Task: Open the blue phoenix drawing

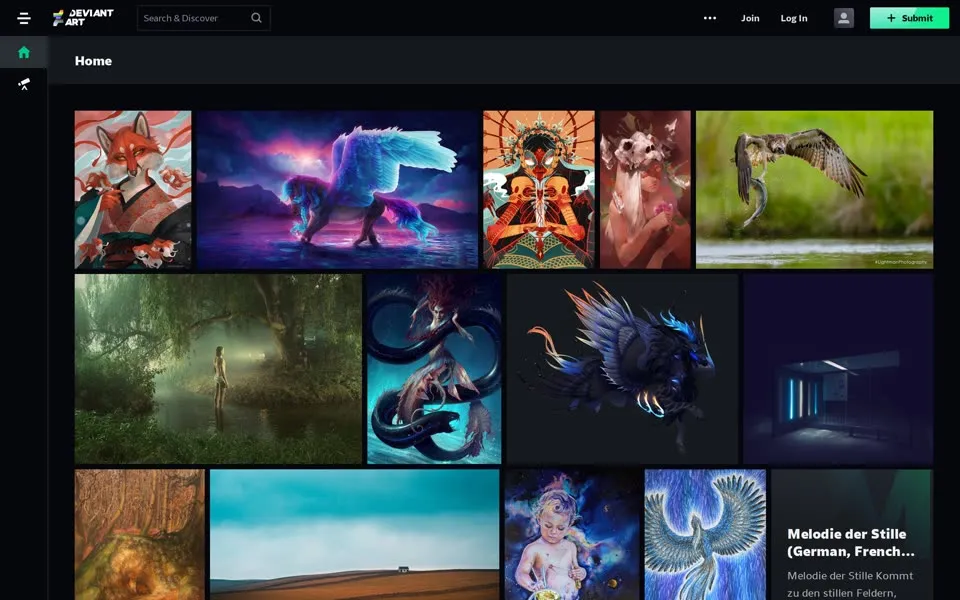Action: (705, 534)
